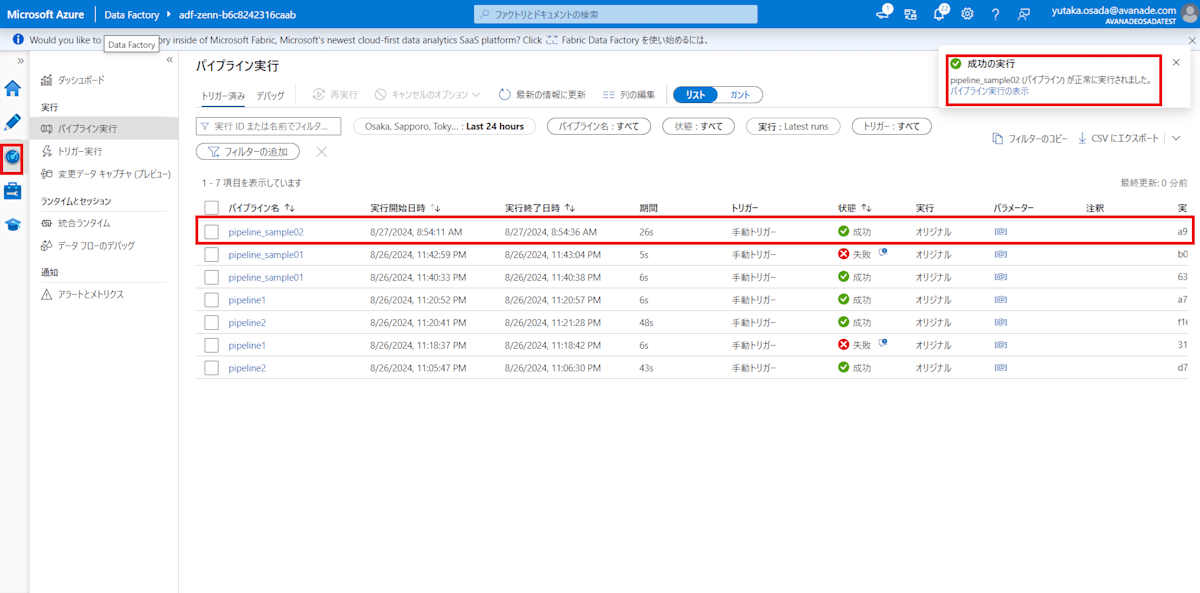Tick the select-all header checkbox
1200x593 pixels.
[x=211, y=208]
